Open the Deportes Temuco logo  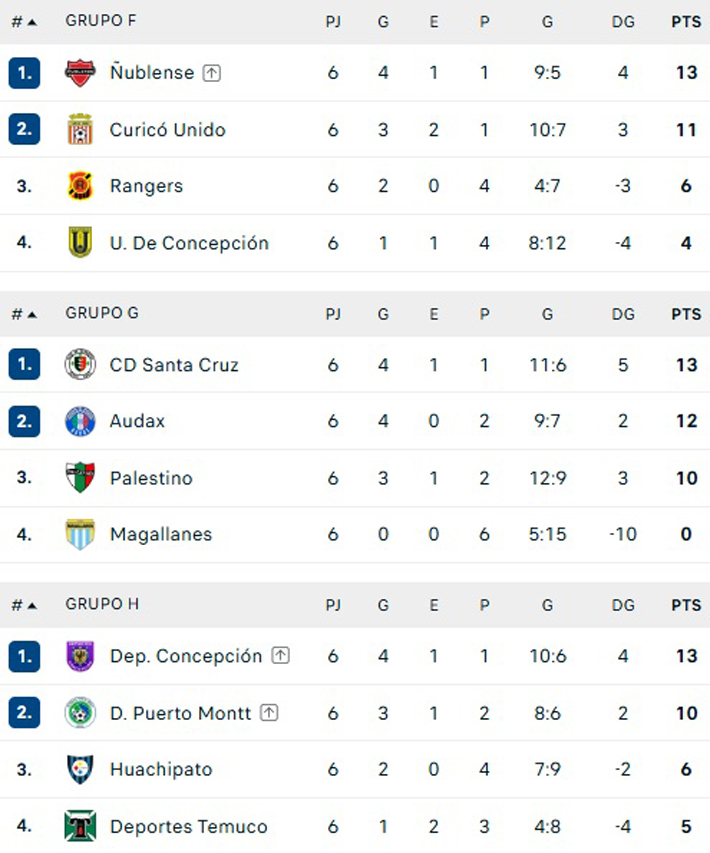[80, 826]
